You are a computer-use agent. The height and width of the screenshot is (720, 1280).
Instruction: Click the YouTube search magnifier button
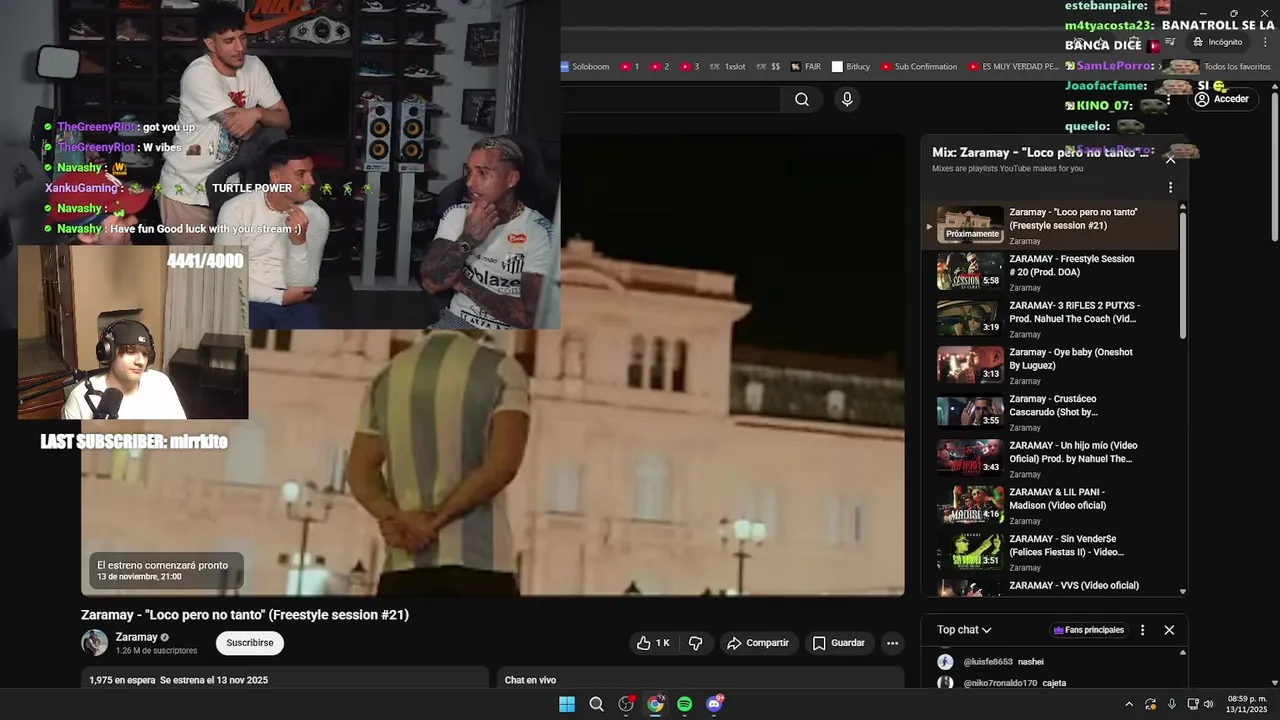click(802, 99)
